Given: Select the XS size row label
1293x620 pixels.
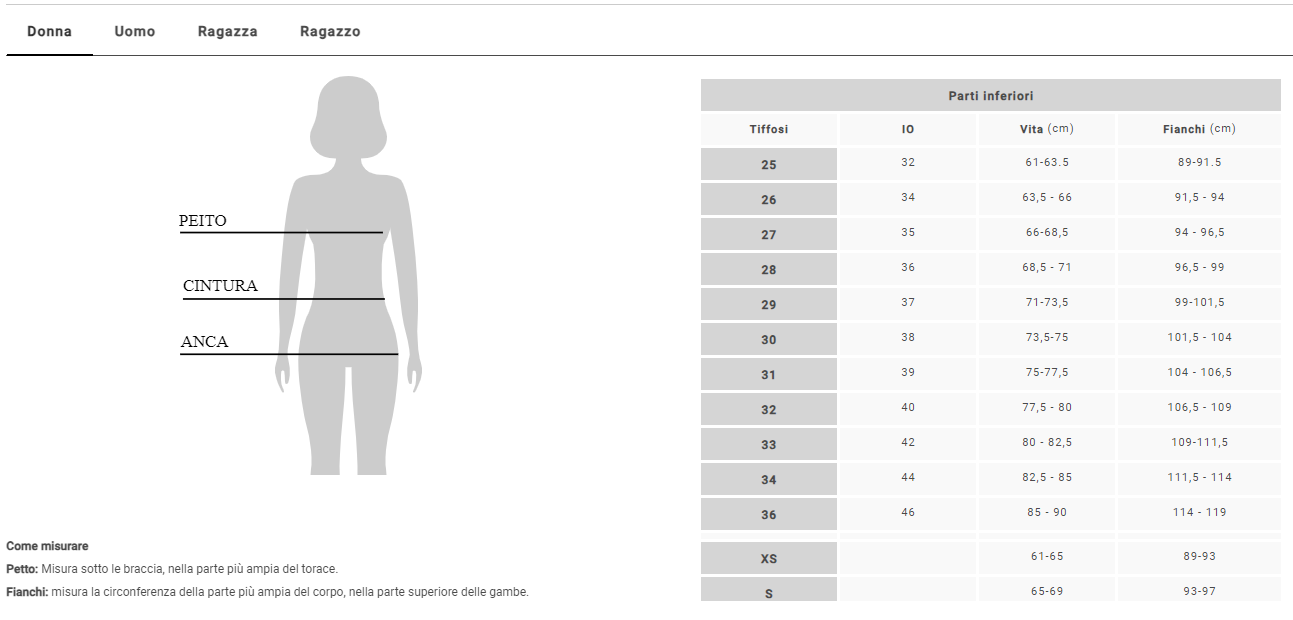Looking at the screenshot, I should [769, 559].
